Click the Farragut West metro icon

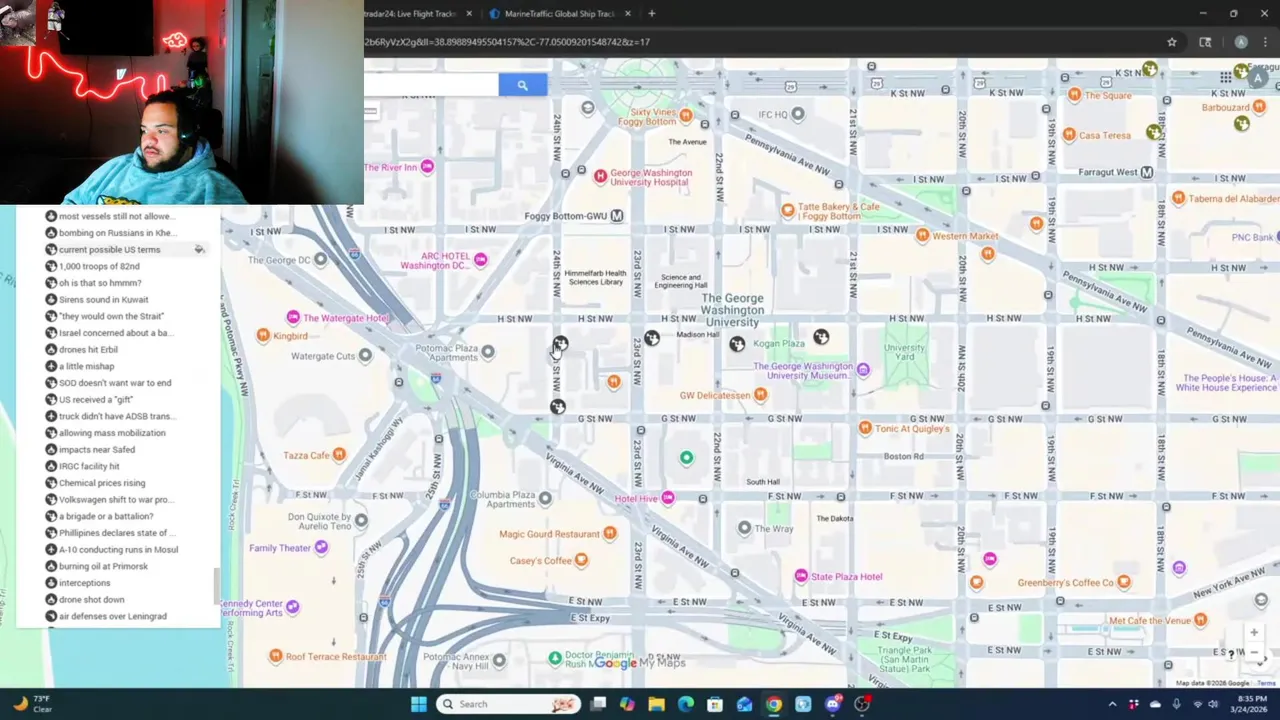[1147, 172]
